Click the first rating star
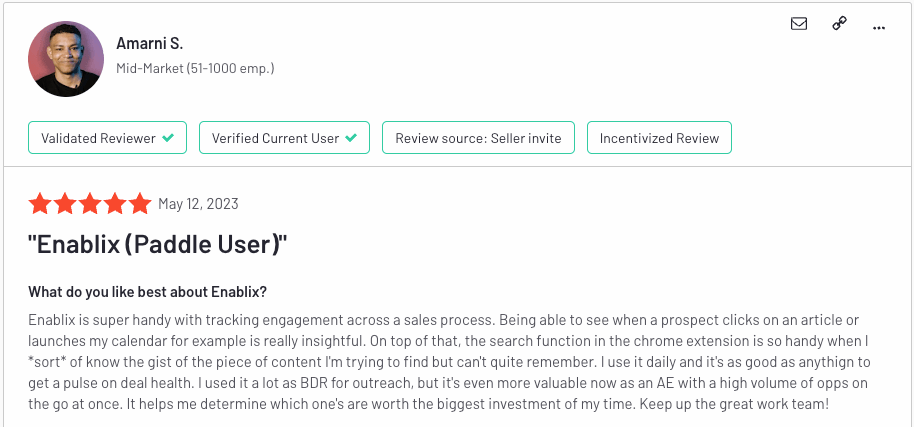Viewport: 914px width, 427px height. [40, 204]
